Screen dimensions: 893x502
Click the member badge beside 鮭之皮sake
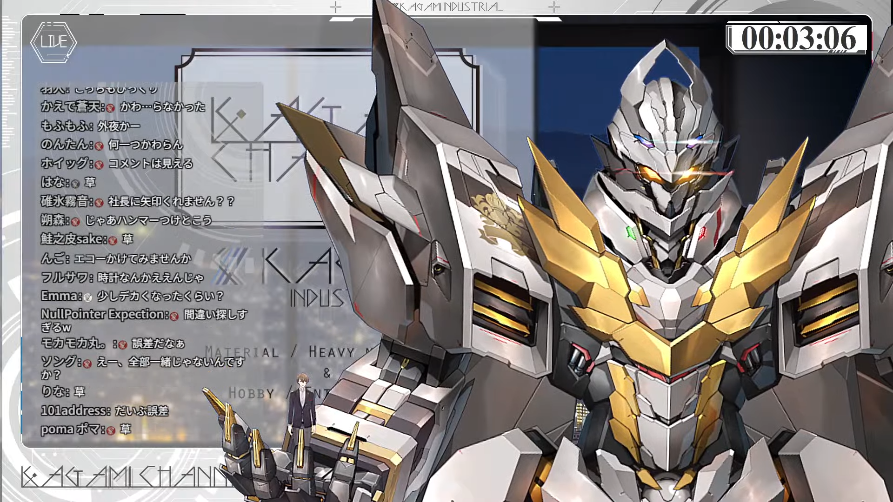tap(113, 240)
